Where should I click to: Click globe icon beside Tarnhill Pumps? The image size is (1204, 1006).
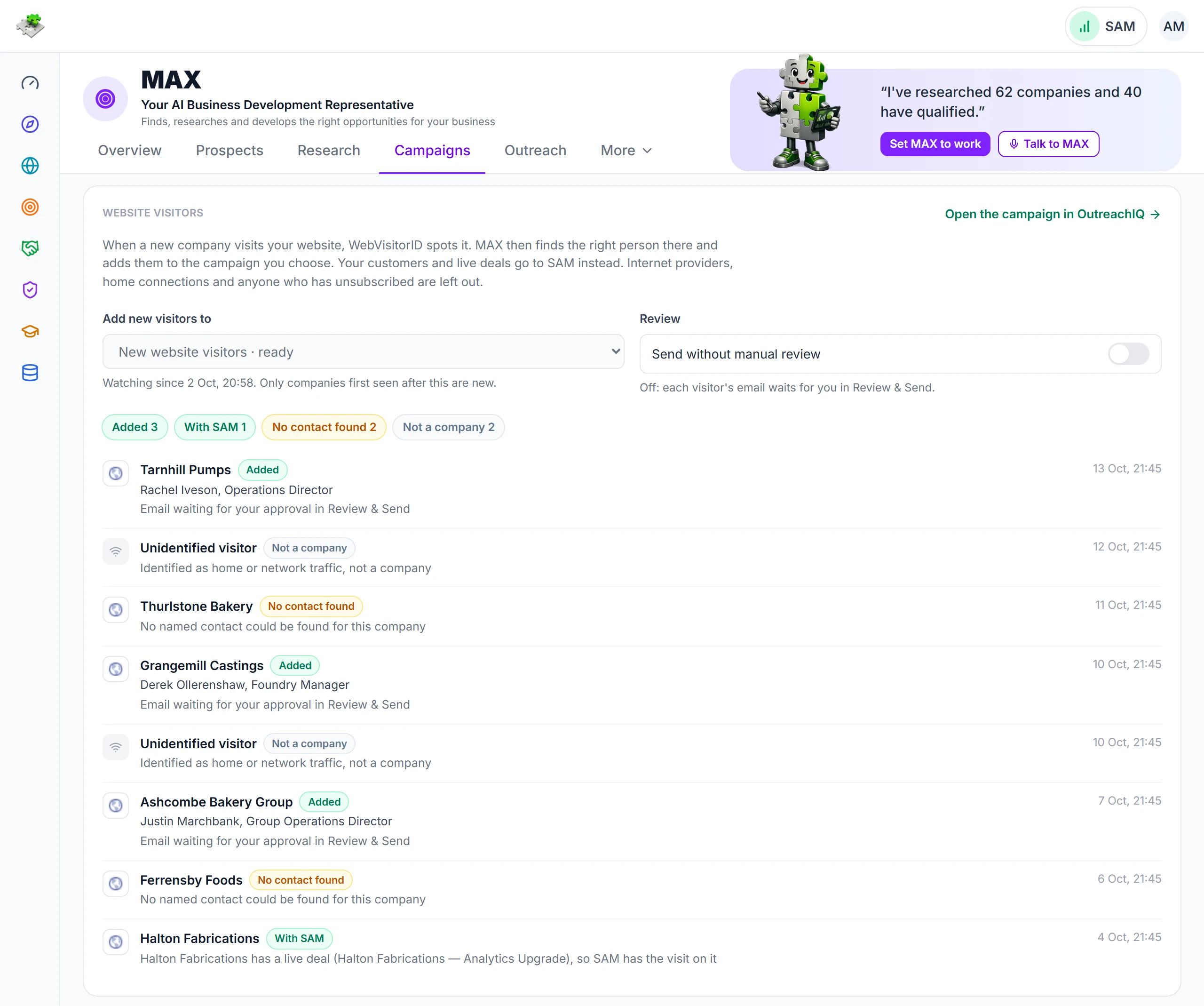click(x=116, y=473)
